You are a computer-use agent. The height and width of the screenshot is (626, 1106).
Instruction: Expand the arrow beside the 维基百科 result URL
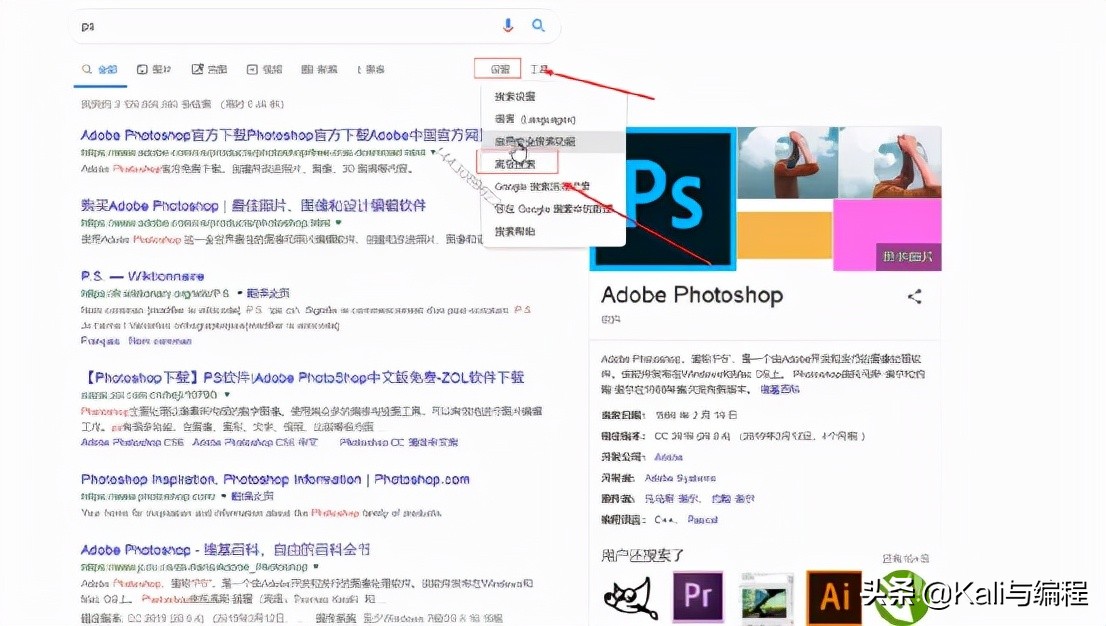[x=316, y=567]
